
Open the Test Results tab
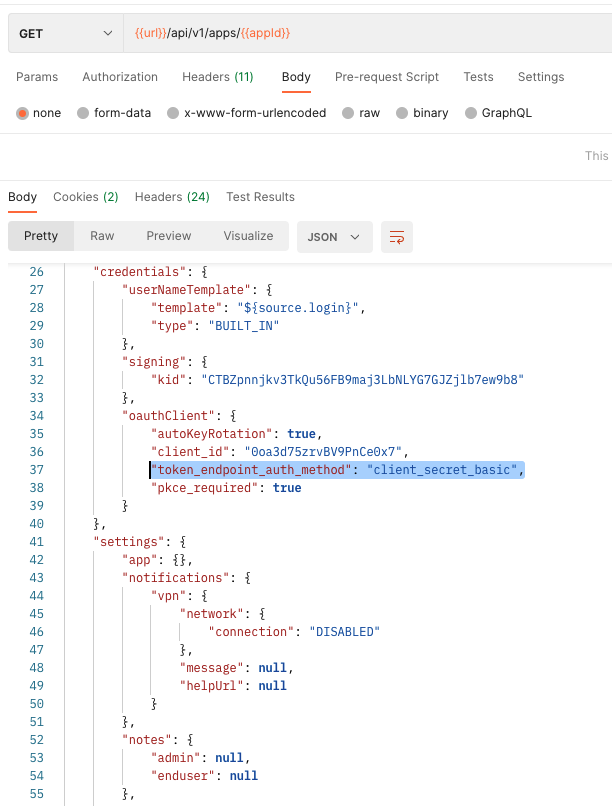click(x=260, y=197)
